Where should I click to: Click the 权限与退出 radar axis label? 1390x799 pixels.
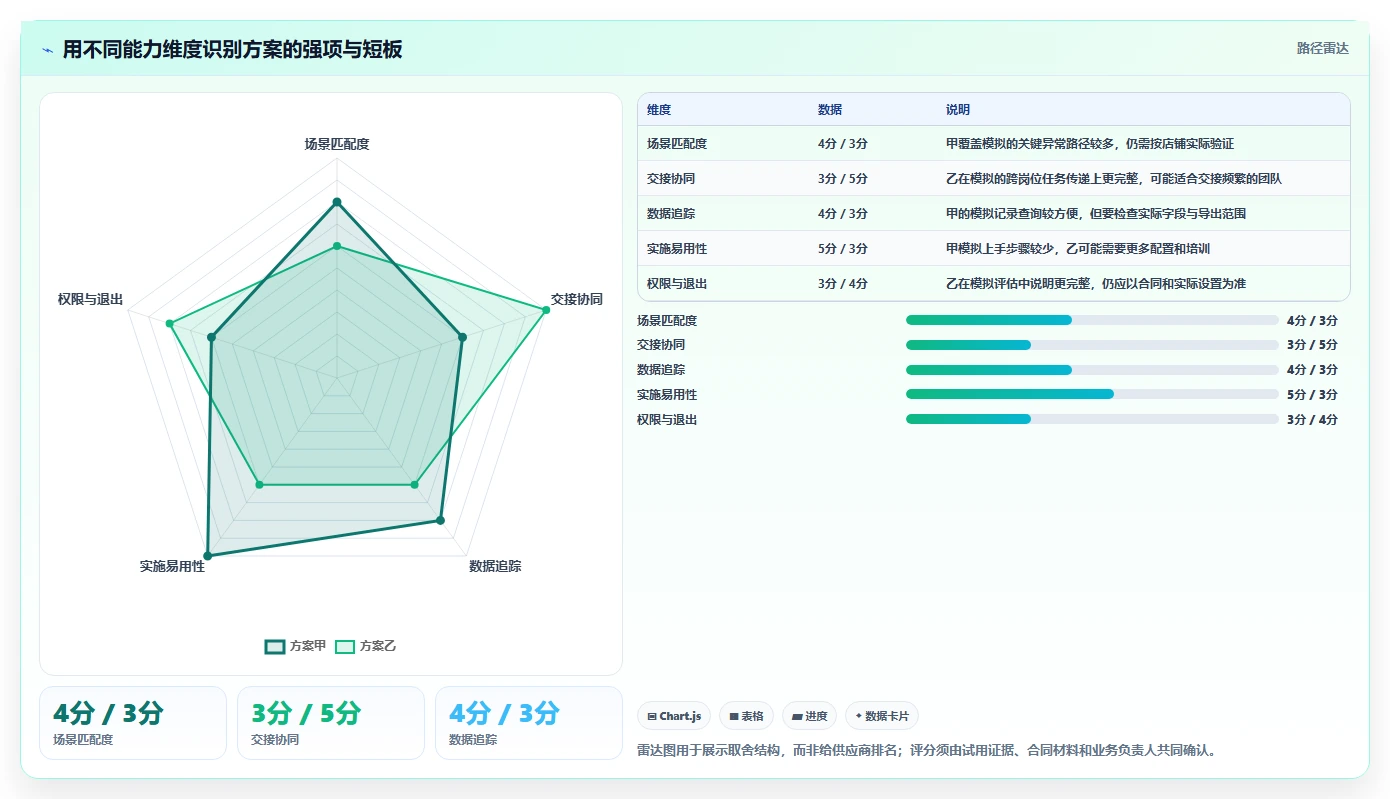[90, 299]
